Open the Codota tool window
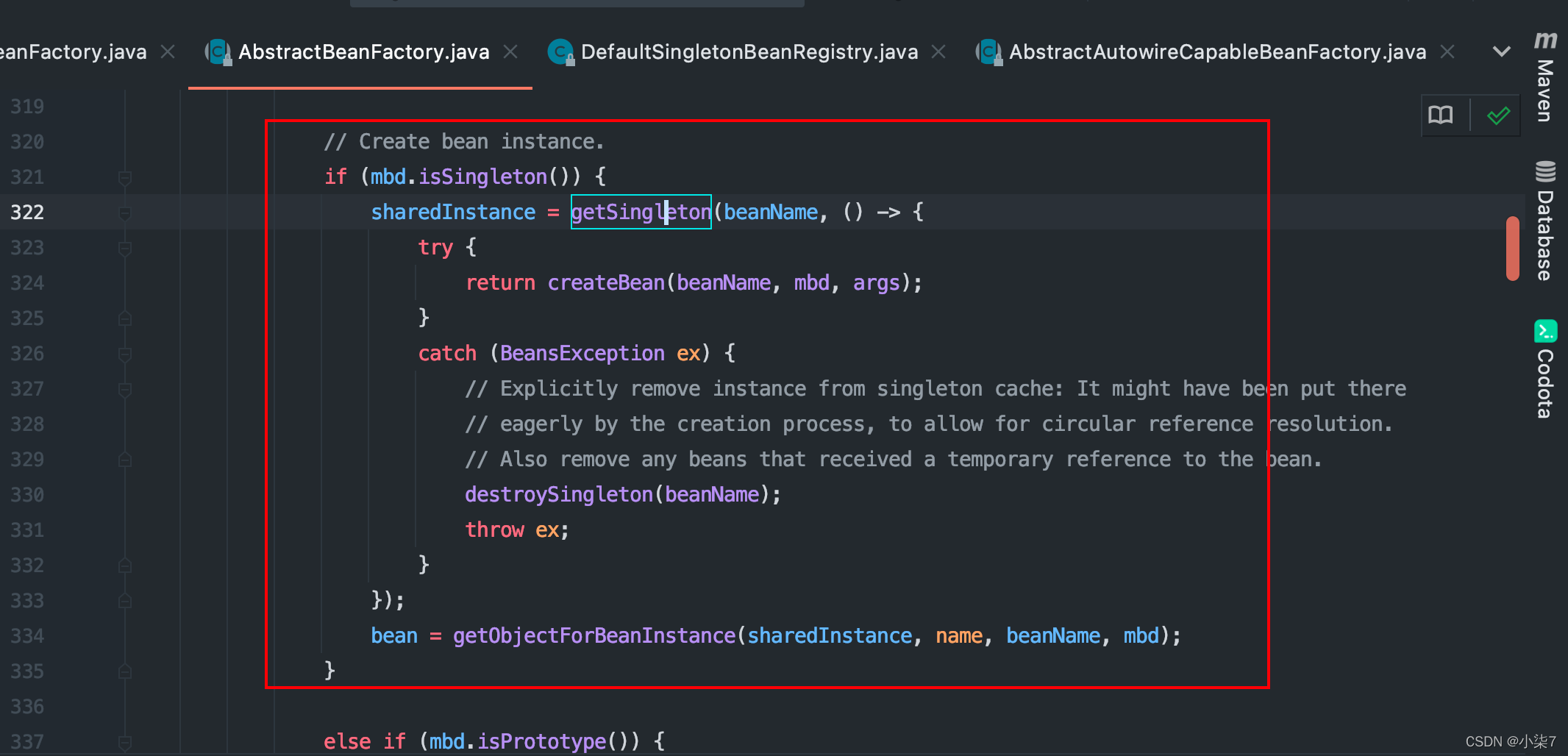 tap(1545, 369)
